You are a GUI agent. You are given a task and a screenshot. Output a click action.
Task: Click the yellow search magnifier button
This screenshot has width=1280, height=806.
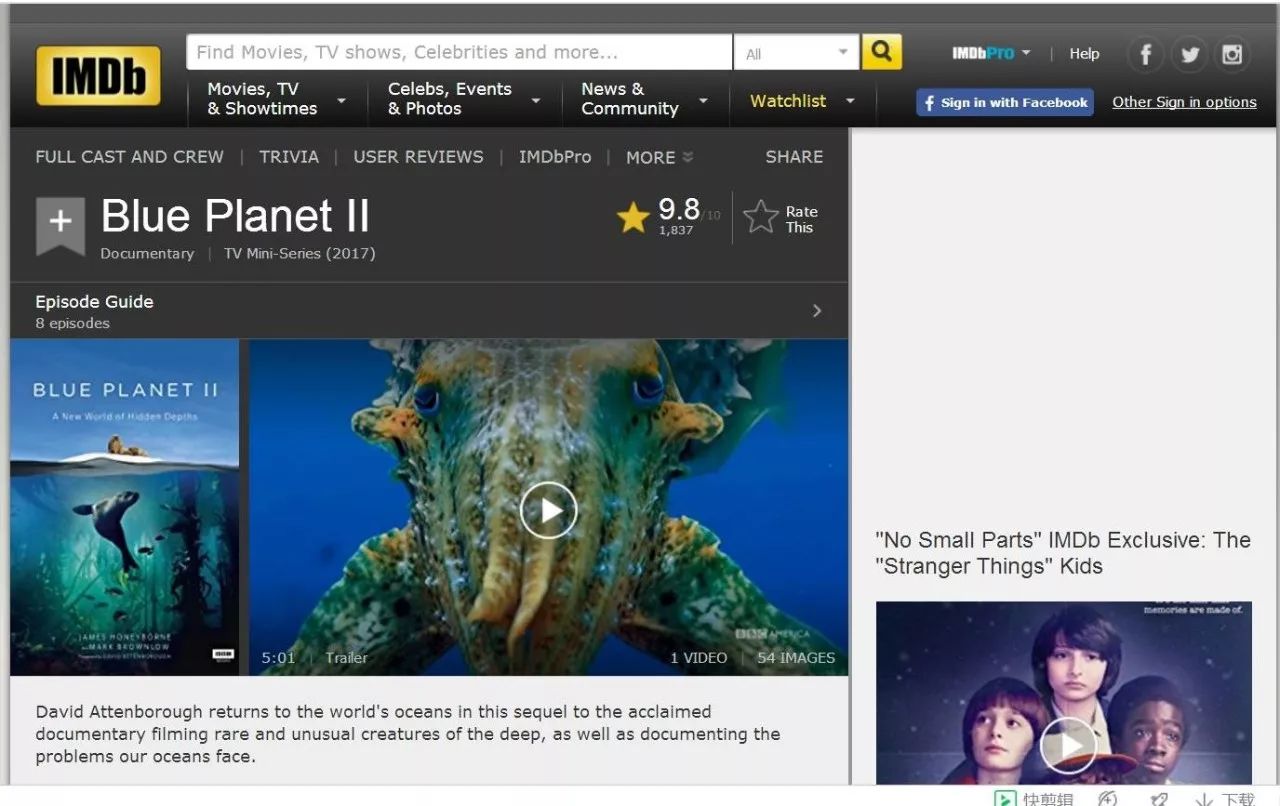pos(880,52)
